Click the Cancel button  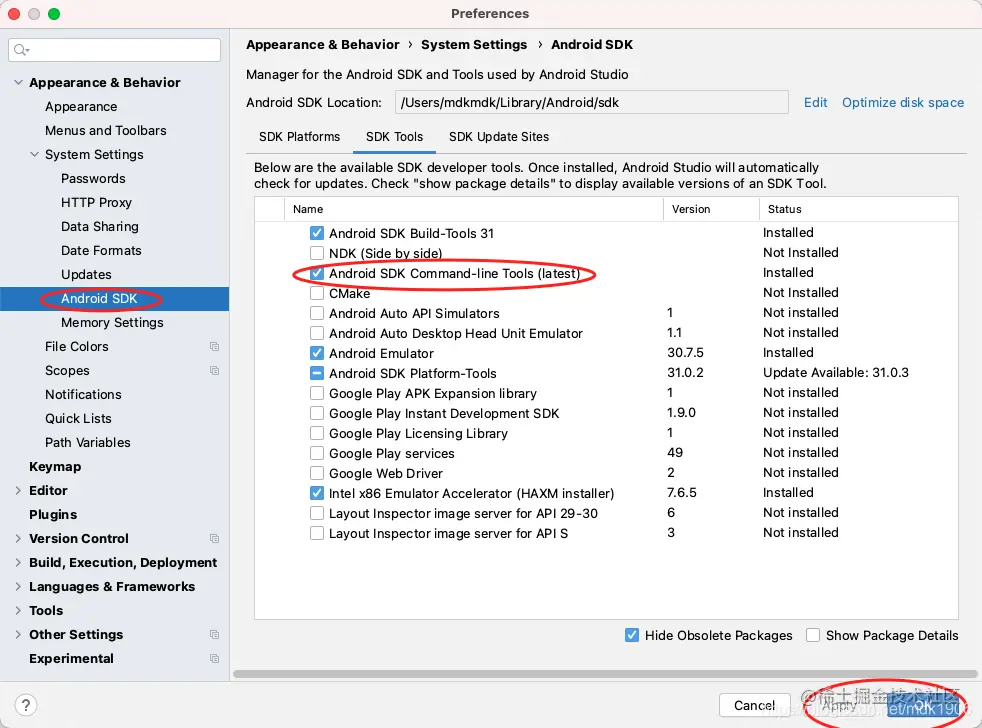pyautogui.click(x=754, y=705)
